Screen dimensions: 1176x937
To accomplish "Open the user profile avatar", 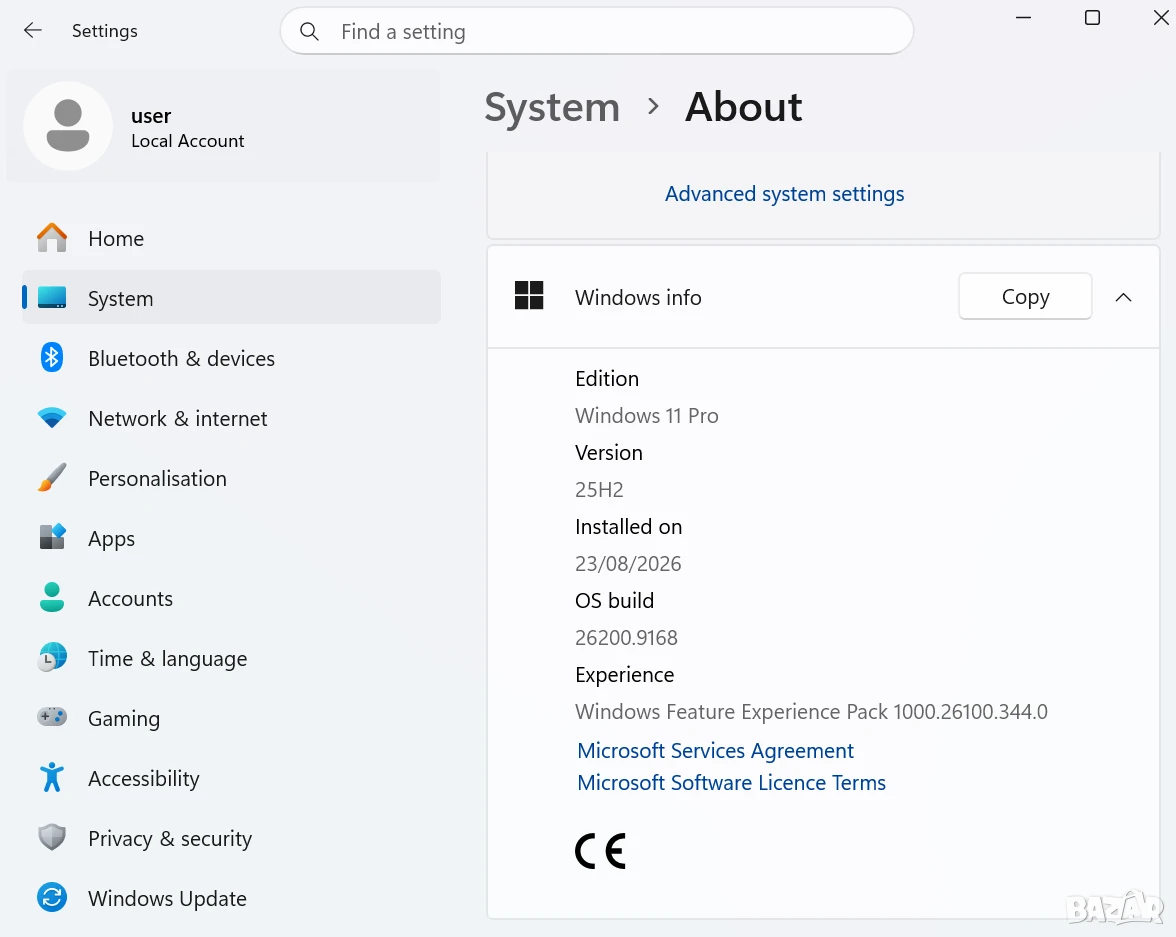I will [x=68, y=126].
